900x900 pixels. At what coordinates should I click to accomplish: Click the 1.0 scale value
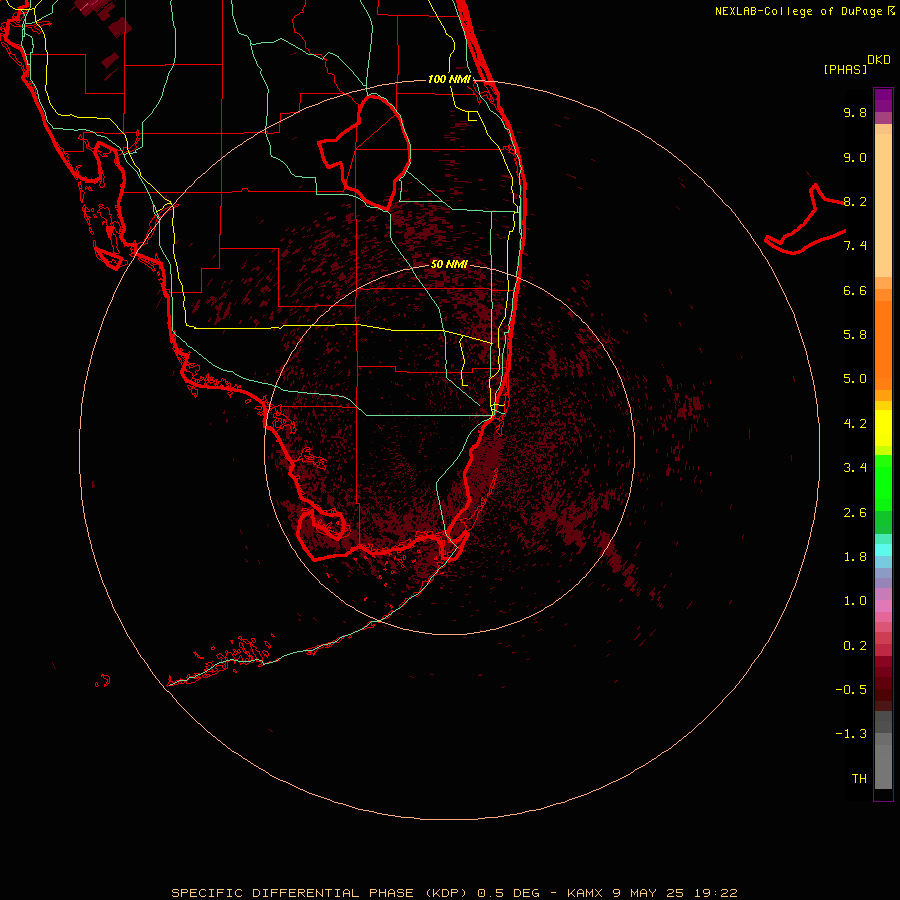tap(855, 601)
